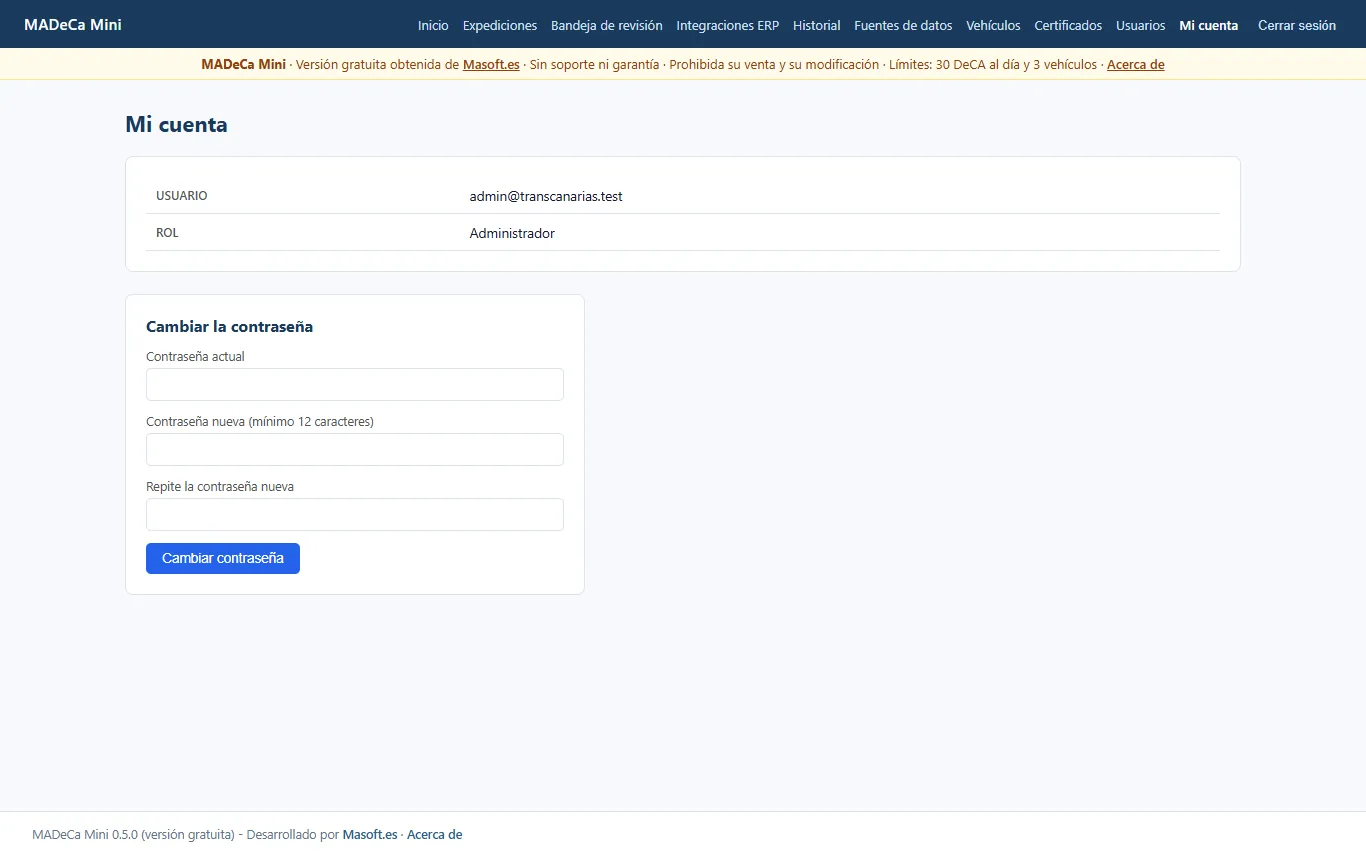Select the admin@transcanarias.test email text

click(546, 196)
